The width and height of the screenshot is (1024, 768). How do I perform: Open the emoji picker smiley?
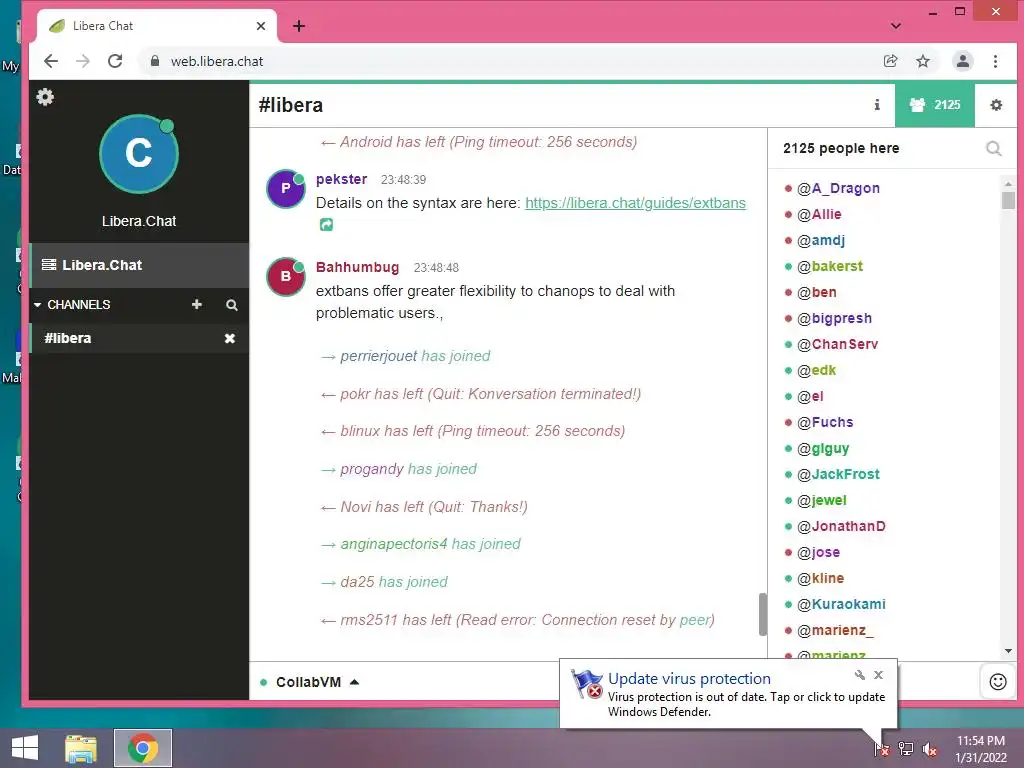[x=998, y=682]
